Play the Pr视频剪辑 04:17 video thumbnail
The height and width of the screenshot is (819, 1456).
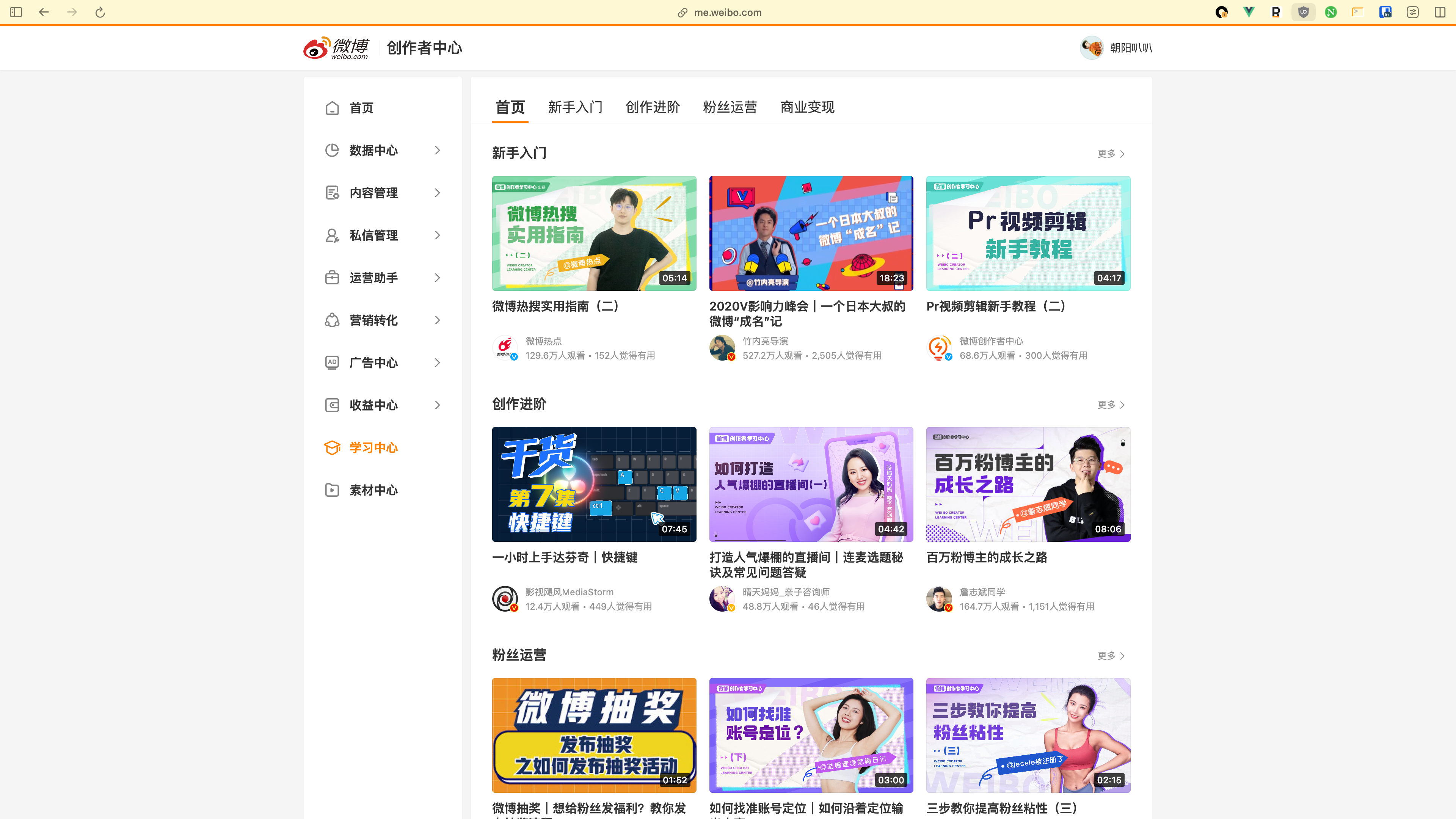pos(1028,234)
